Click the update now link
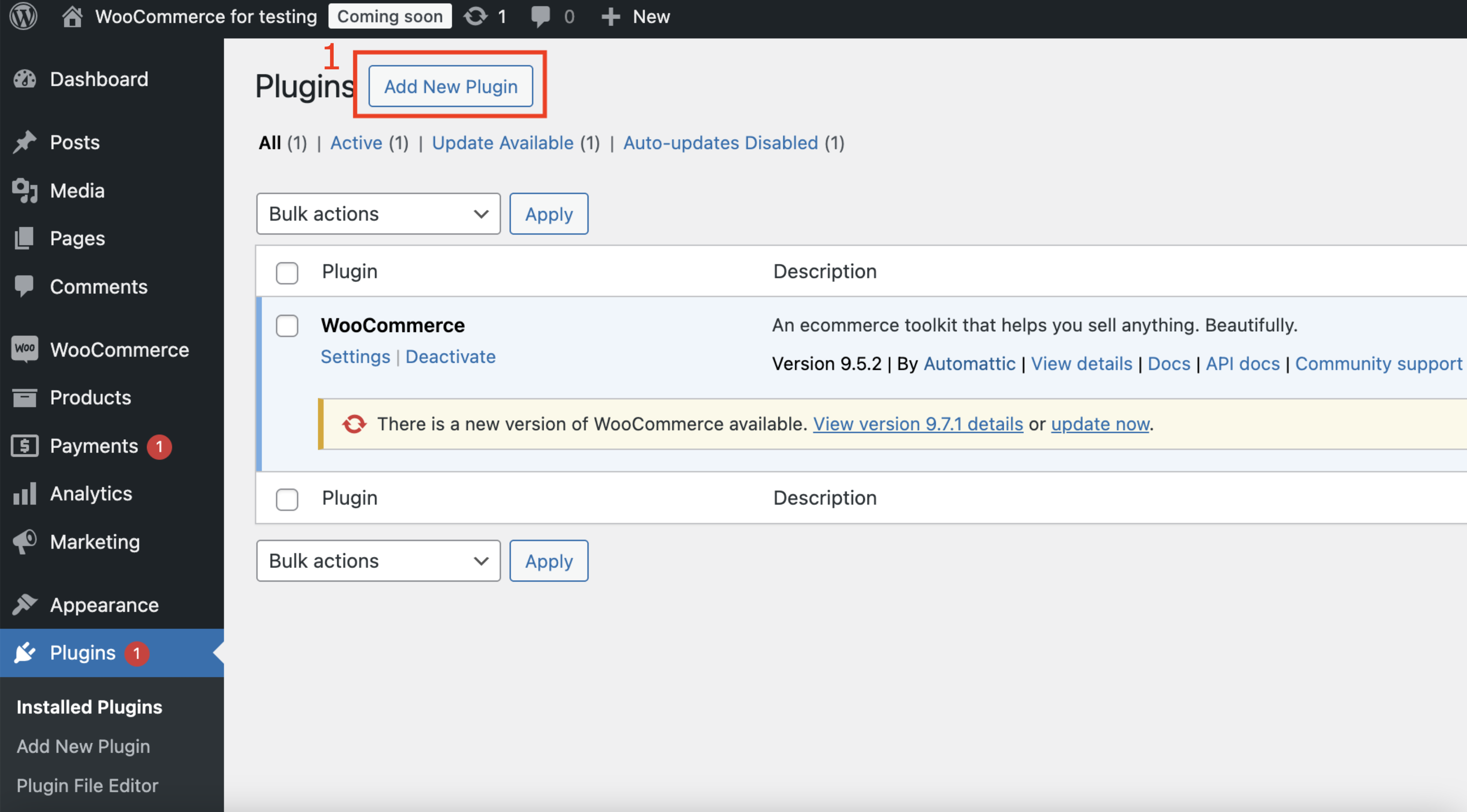Screen dimensions: 1467x812 [1100, 424]
